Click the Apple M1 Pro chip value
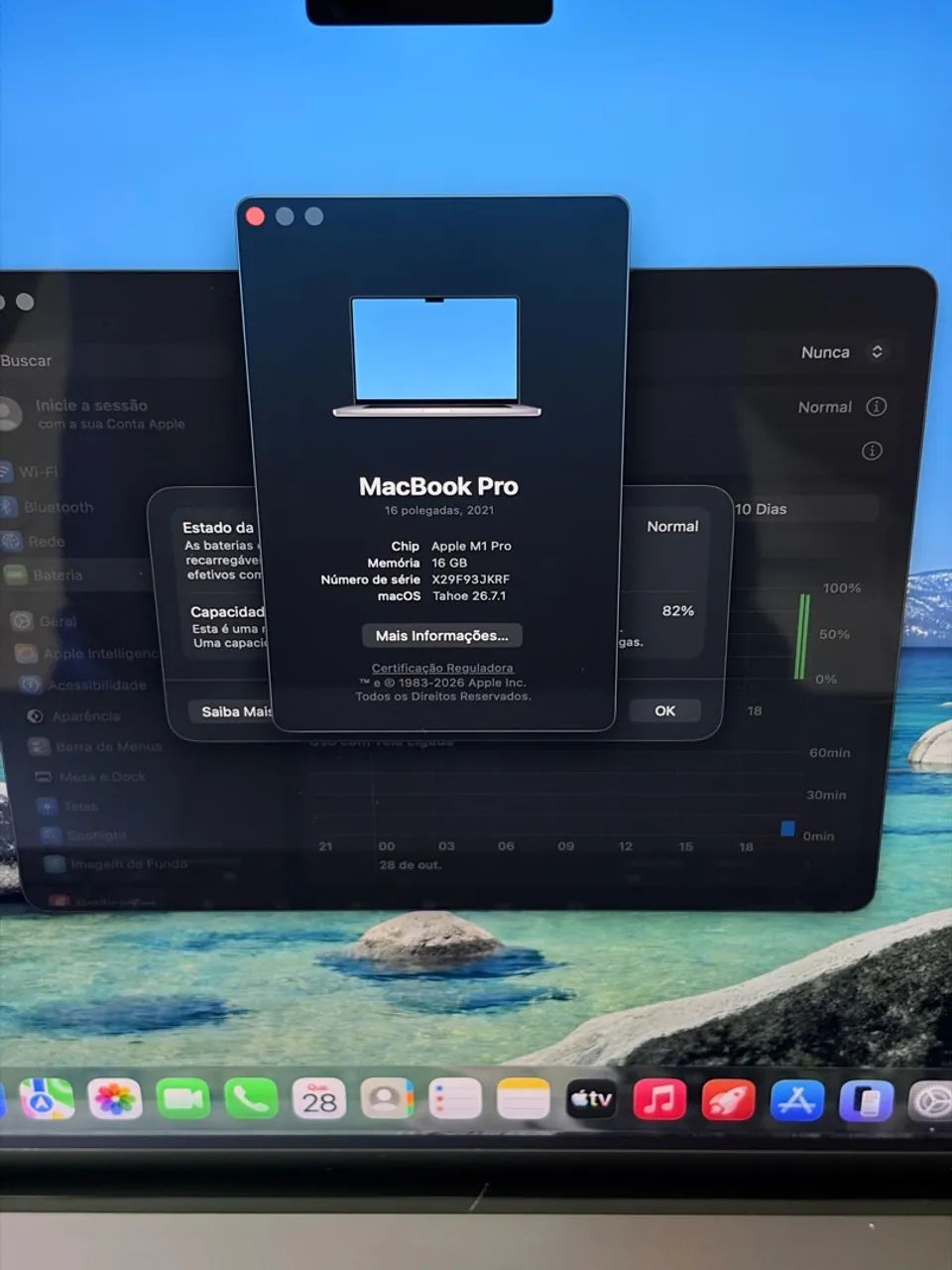 click(x=471, y=546)
